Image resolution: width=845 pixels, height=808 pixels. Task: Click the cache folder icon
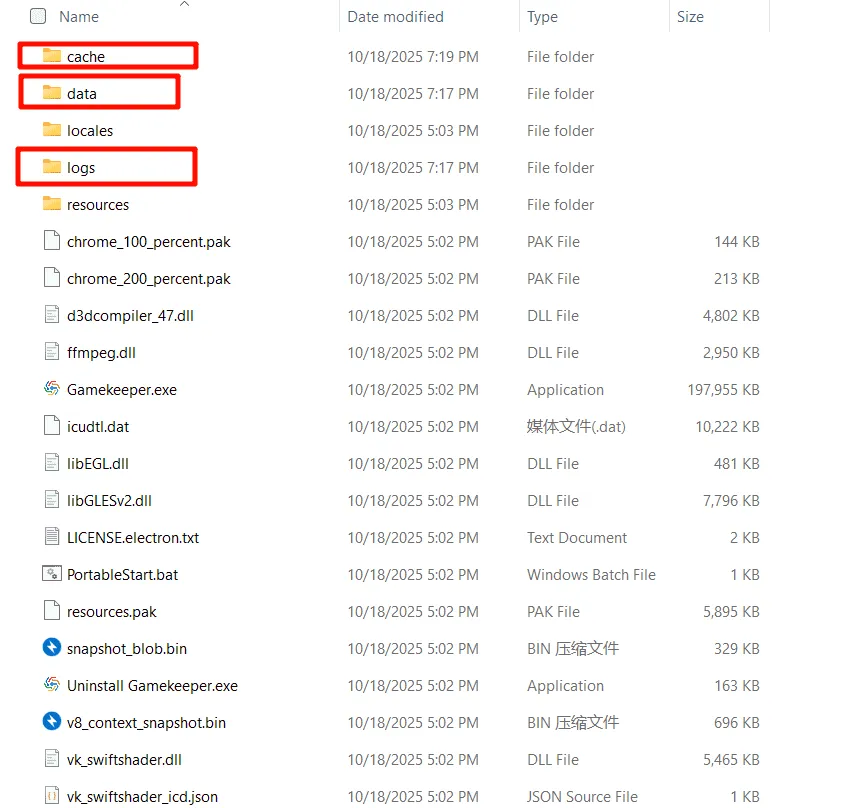[52, 56]
